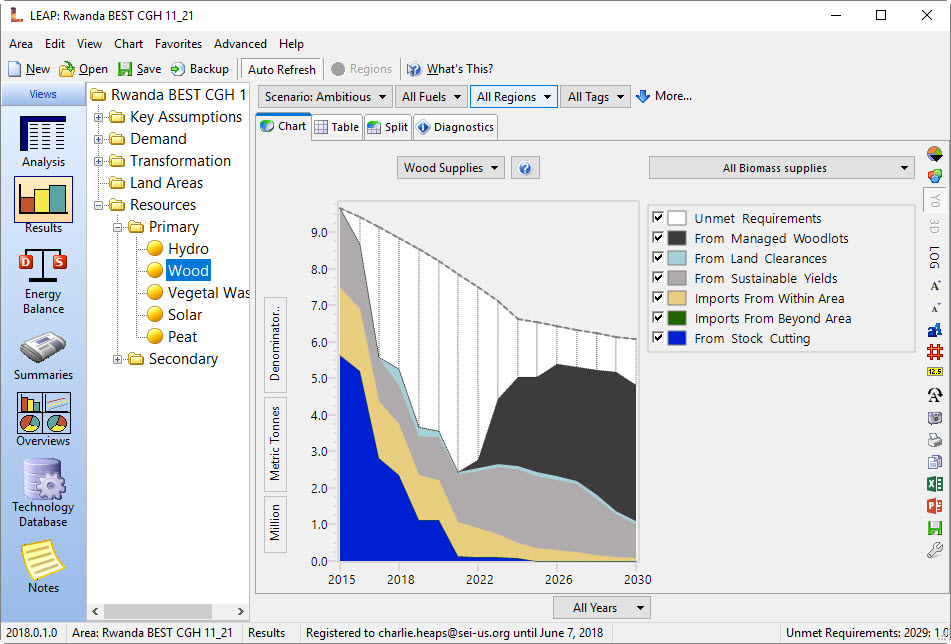Open the Wood Supplies dropdown
This screenshot has width=951, height=644.
coord(451,168)
